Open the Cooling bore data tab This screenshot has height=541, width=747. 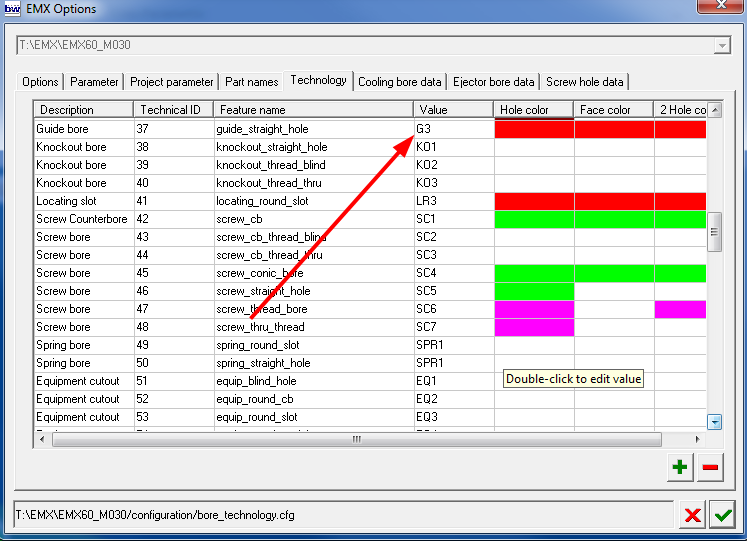pyautogui.click(x=399, y=82)
